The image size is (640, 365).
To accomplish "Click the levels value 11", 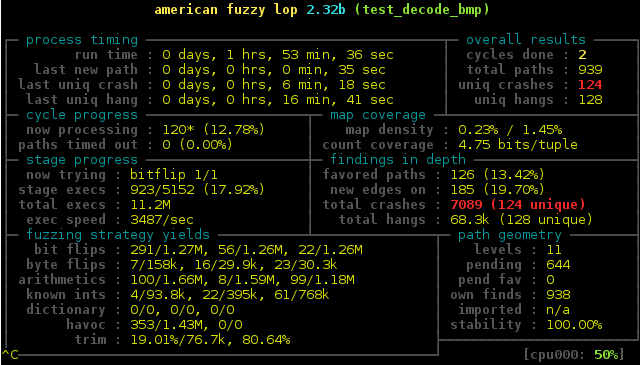I will click(x=554, y=250).
